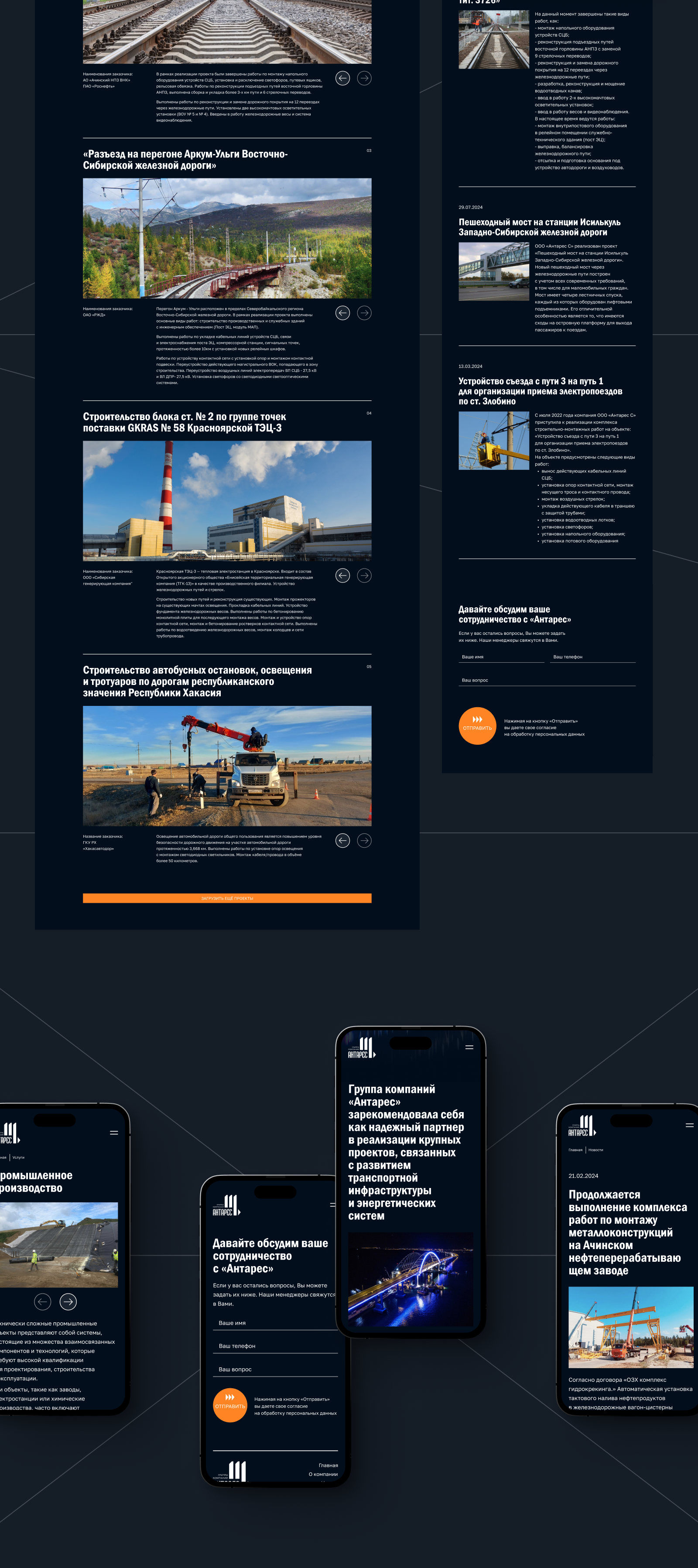Open Главная breadcrumb on the right phone

575,1150
